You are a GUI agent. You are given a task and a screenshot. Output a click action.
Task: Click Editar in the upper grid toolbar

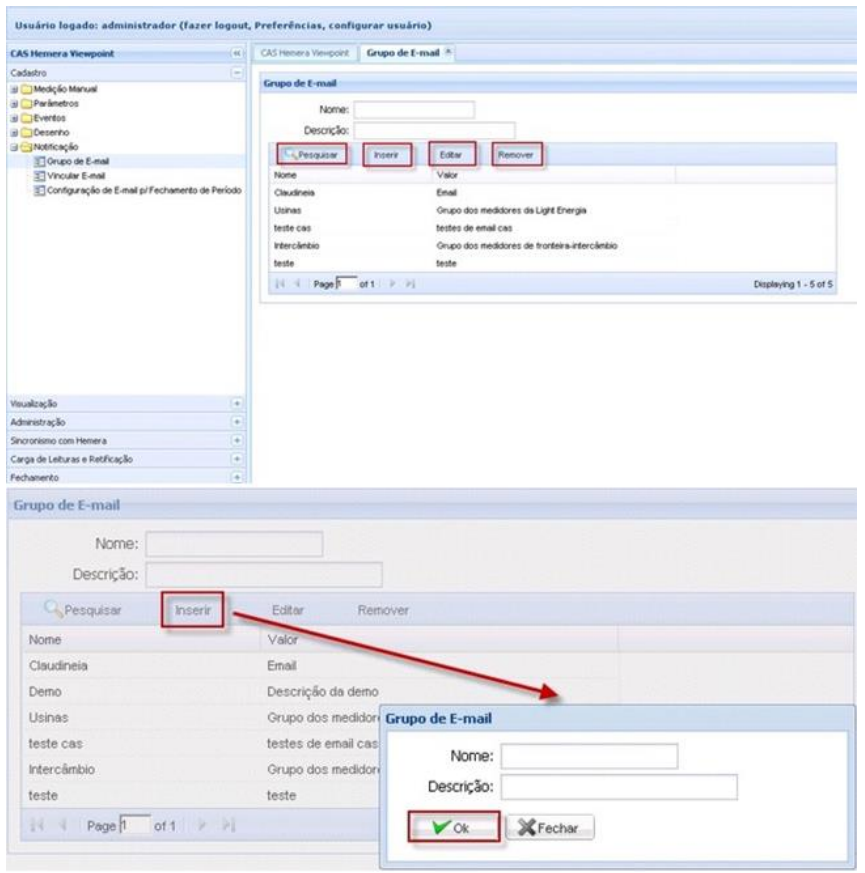click(x=450, y=155)
